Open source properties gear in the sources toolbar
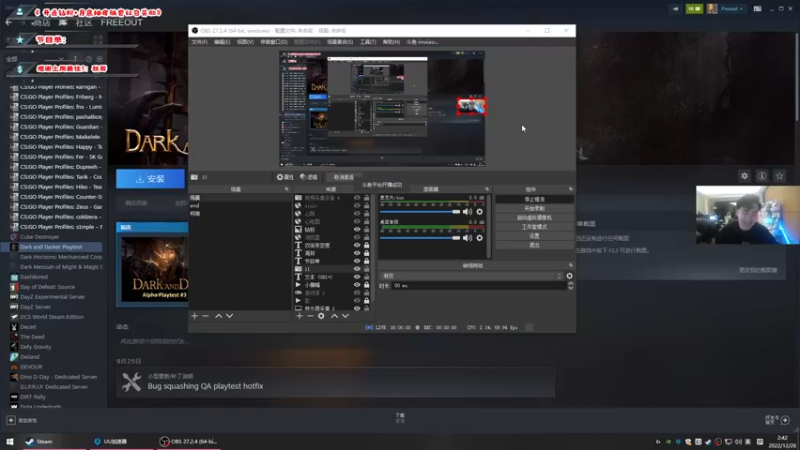Screen dimensions: 800x450 tap(321, 316)
